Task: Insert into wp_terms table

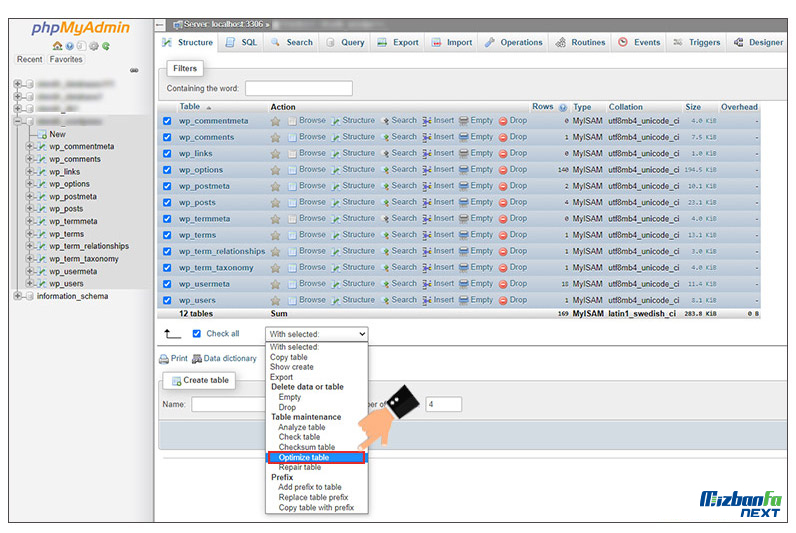Action: pyautogui.click(x=438, y=235)
